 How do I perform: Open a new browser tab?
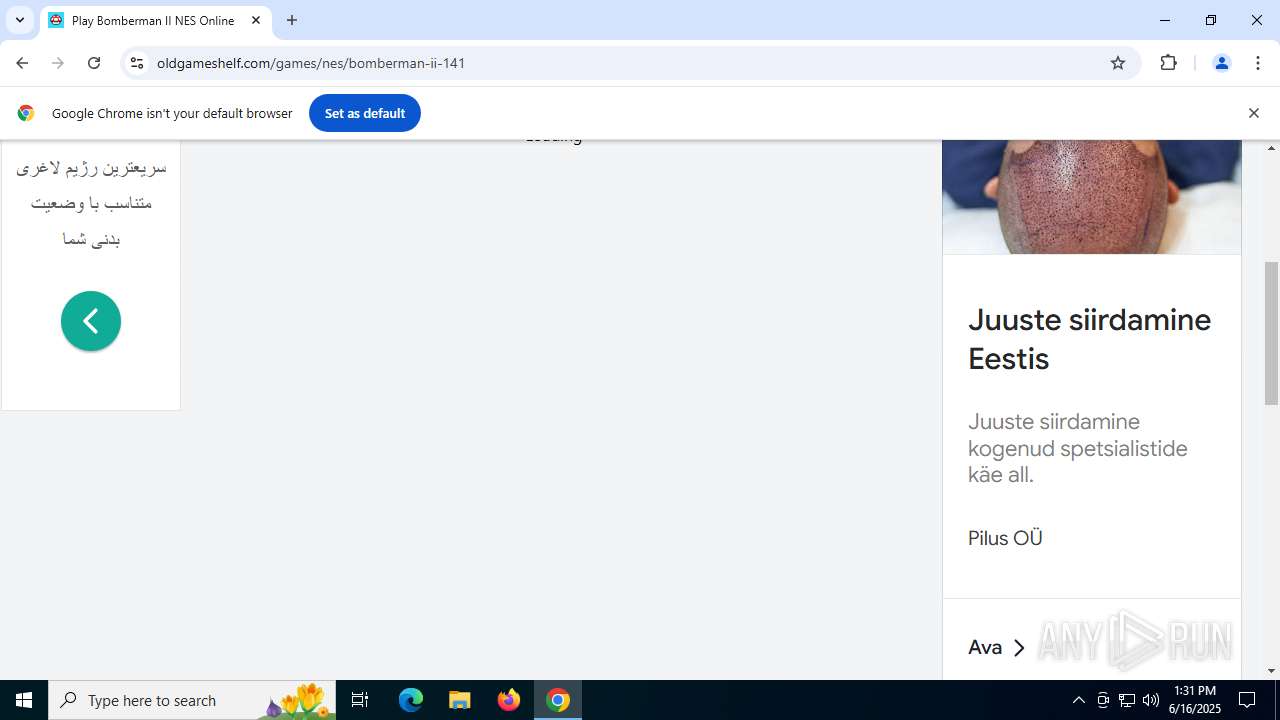click(x=292, y=20)
